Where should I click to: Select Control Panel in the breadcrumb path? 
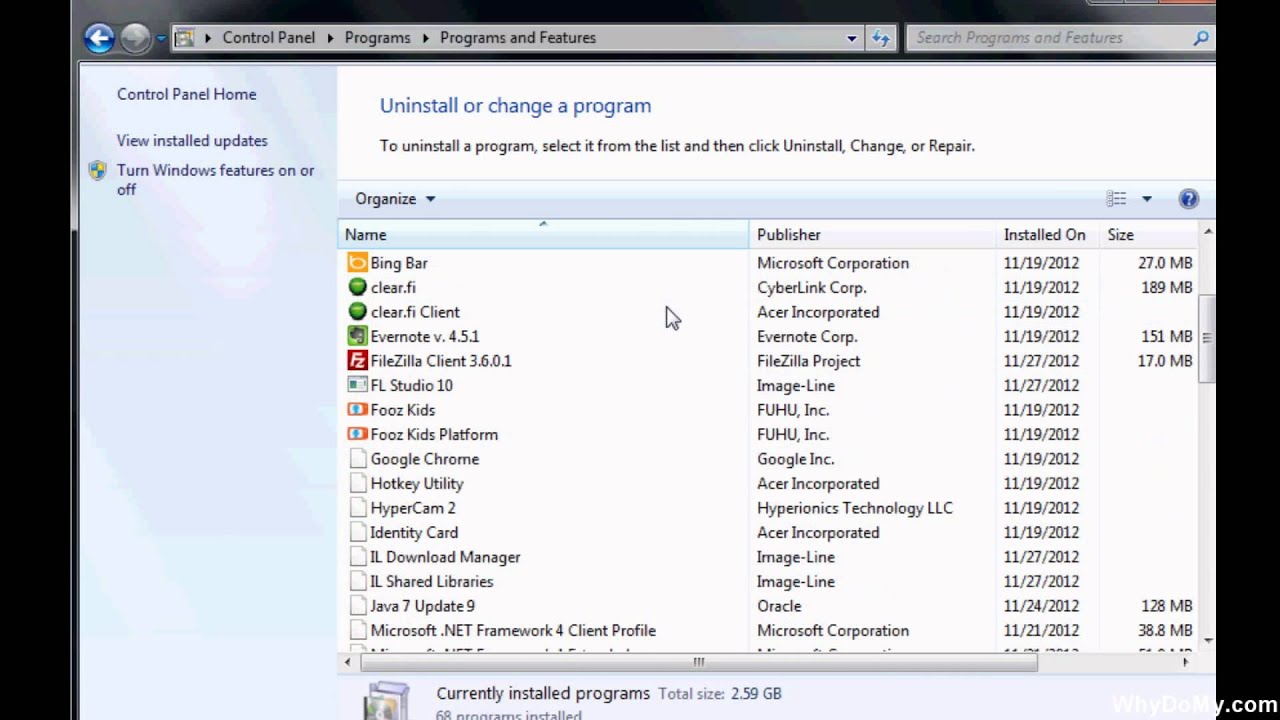tap(268, 38)
